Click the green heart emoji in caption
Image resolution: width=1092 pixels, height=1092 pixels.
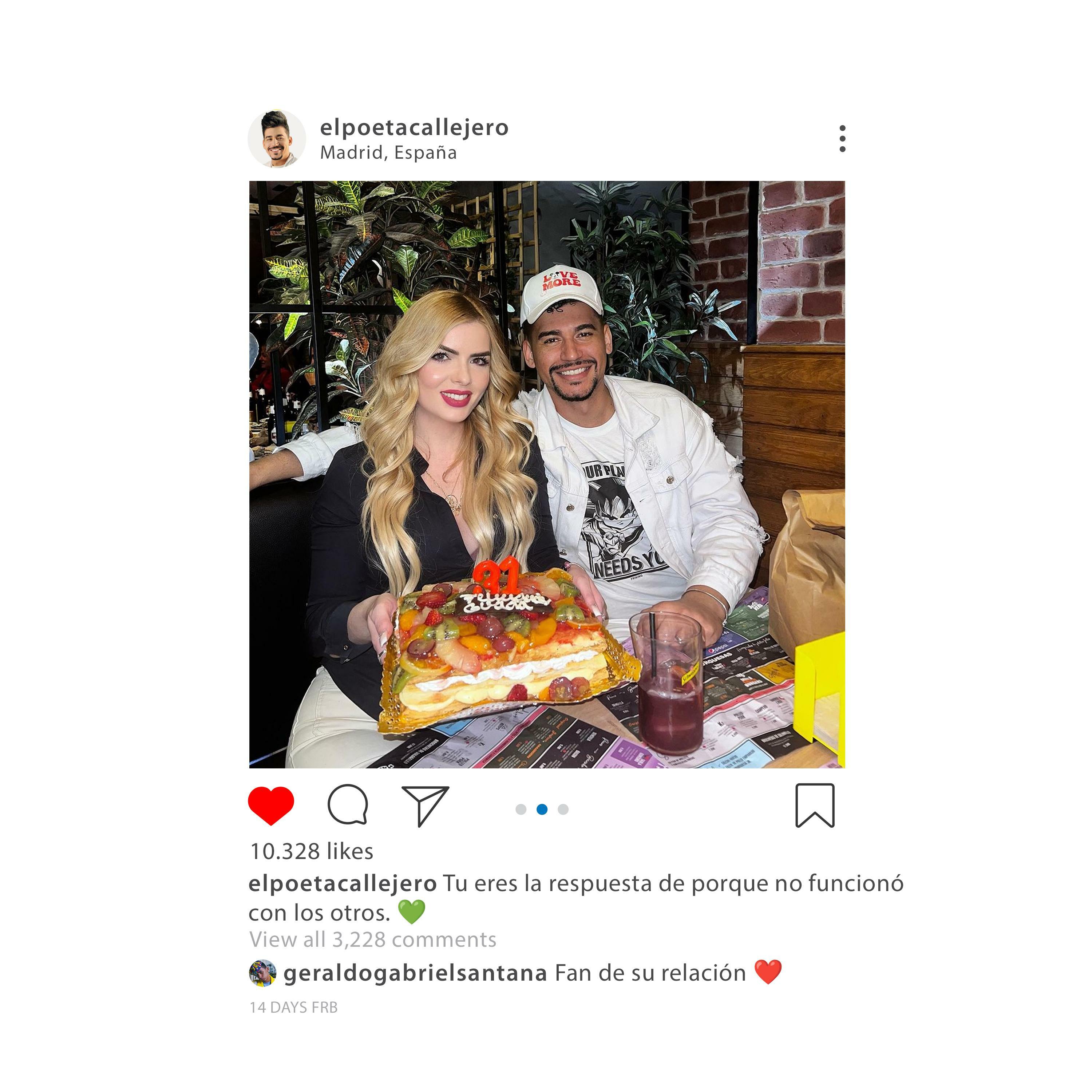pos(411,912)
